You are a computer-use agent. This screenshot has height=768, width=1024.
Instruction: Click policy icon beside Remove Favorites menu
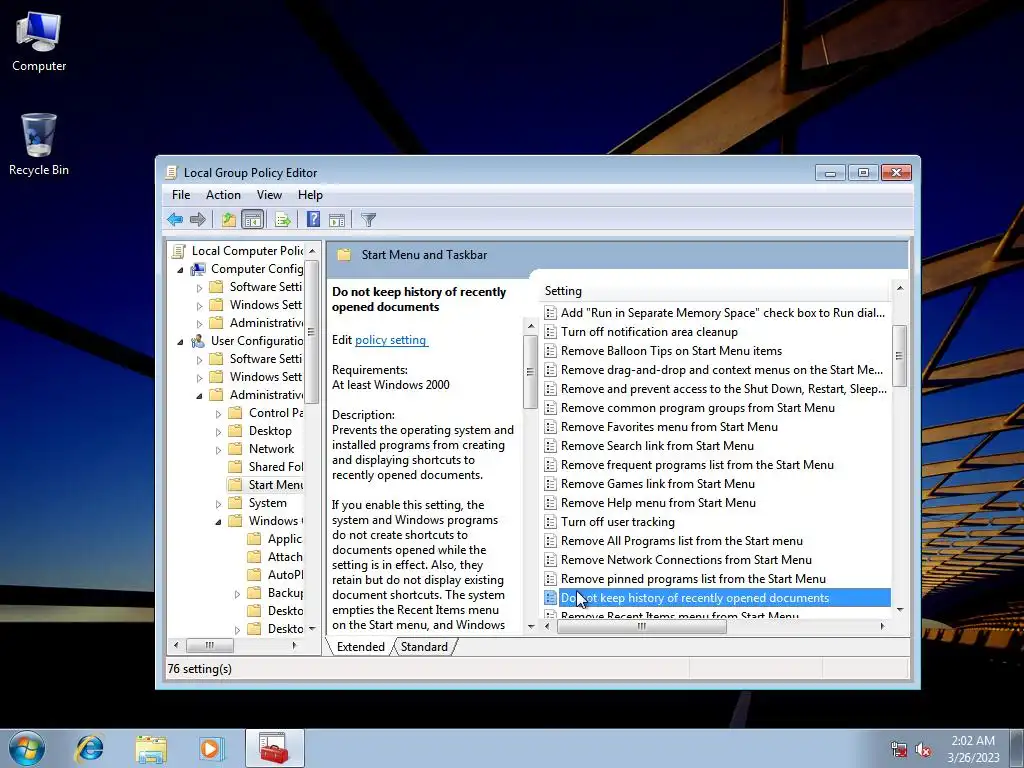pos(551,426)
